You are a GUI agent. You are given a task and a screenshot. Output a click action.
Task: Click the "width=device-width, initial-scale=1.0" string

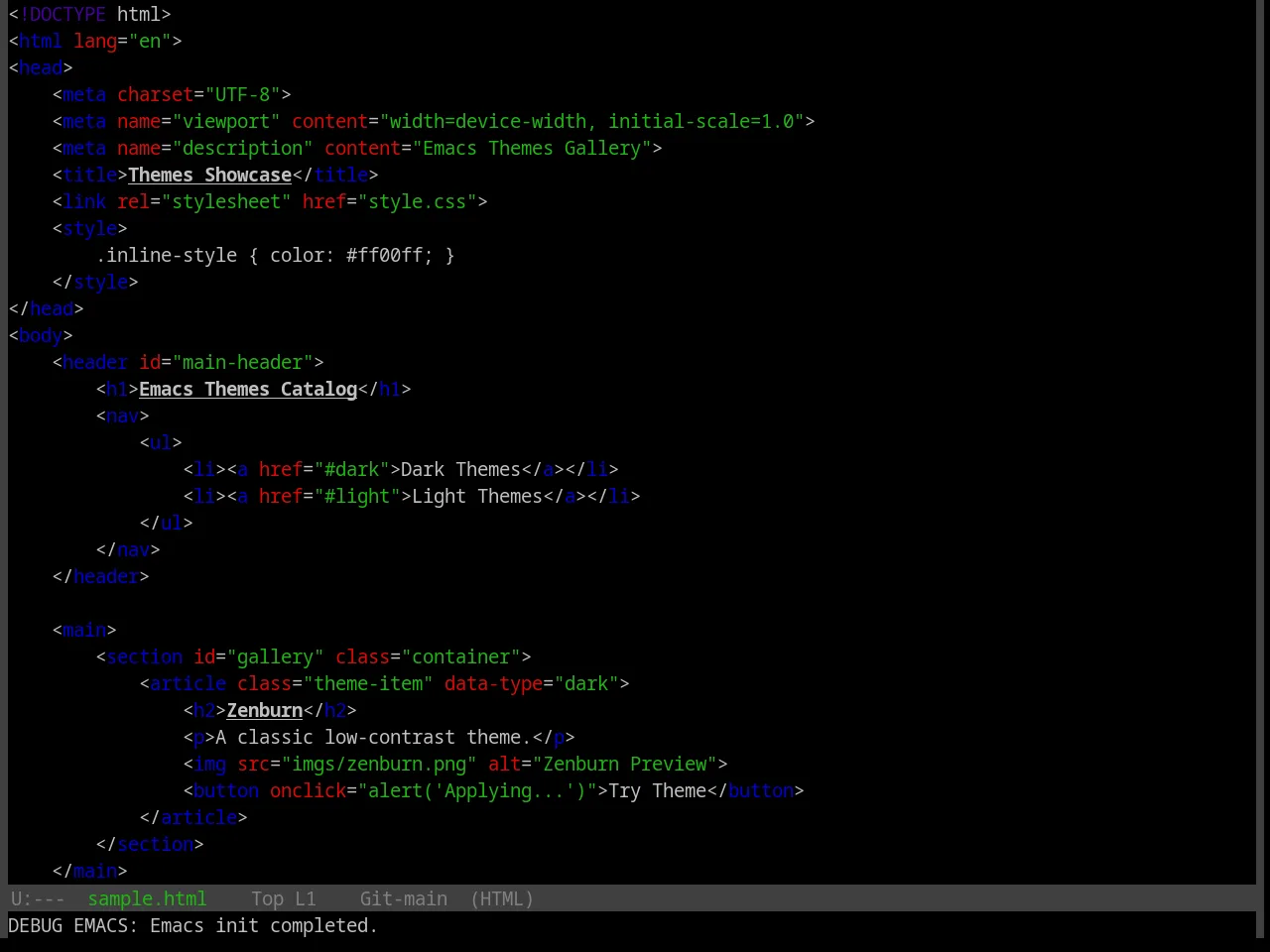591,121
